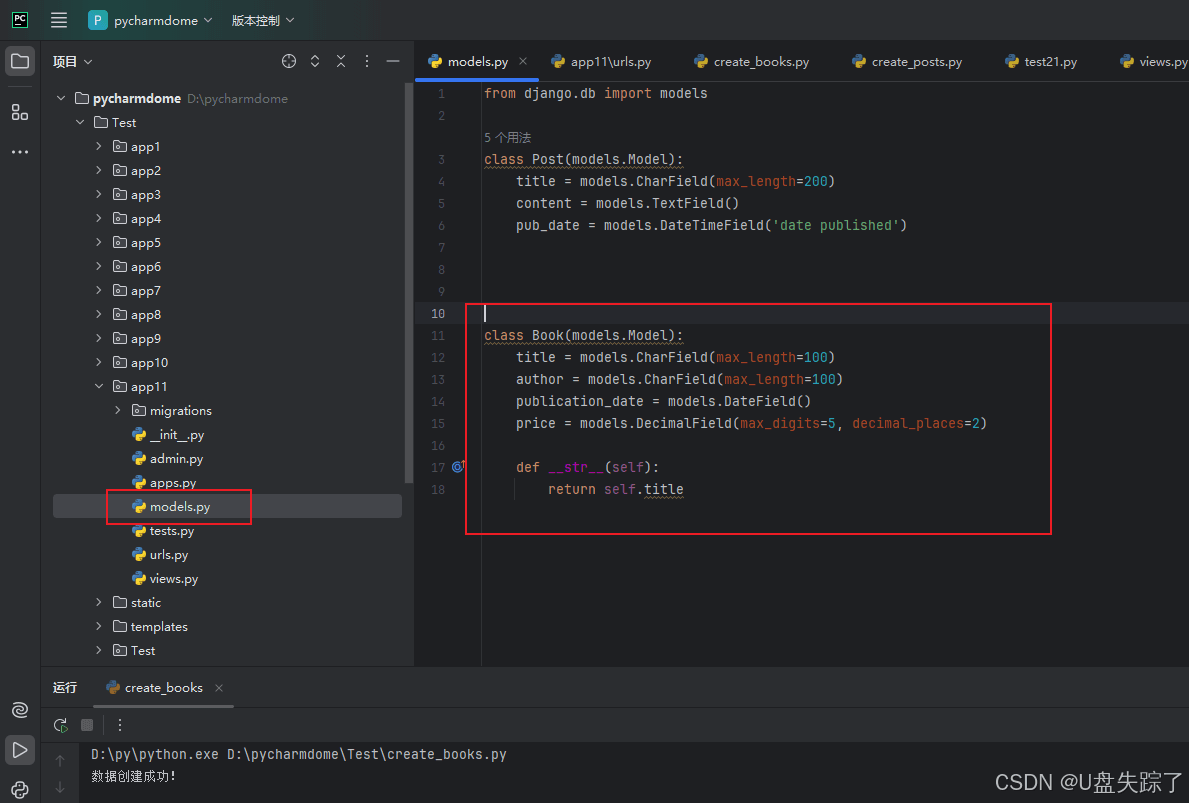Open the Python Console tool window
Viewport: 1189px width, 803px height.
coord(20,789)
